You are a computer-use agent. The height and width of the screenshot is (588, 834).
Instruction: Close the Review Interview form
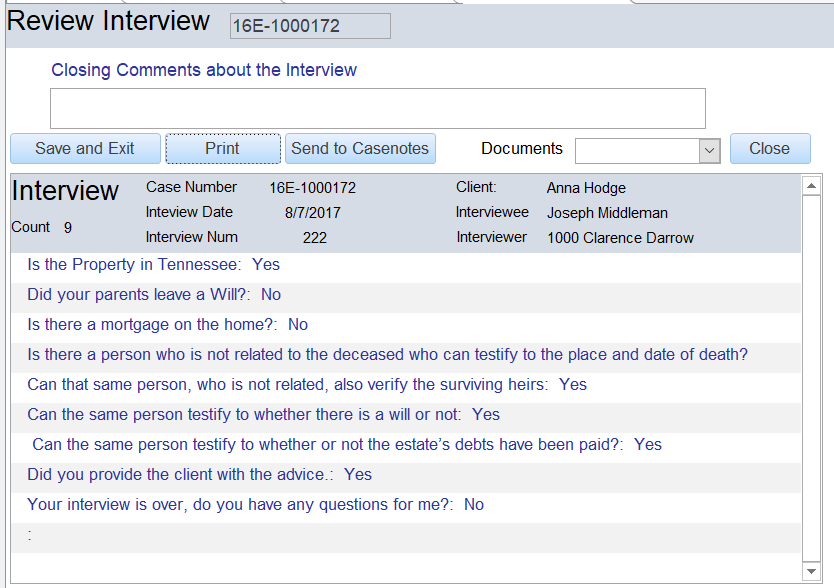point(769,149)
